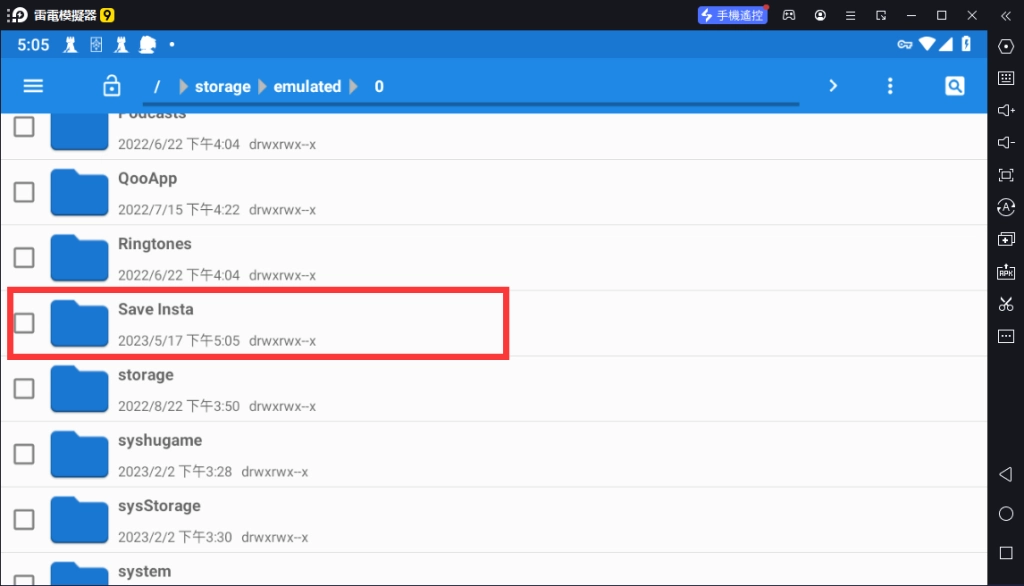Navigate to storage in breadcrumb path
Viewport: 1024px width, 586px height.
click(223, 86)
